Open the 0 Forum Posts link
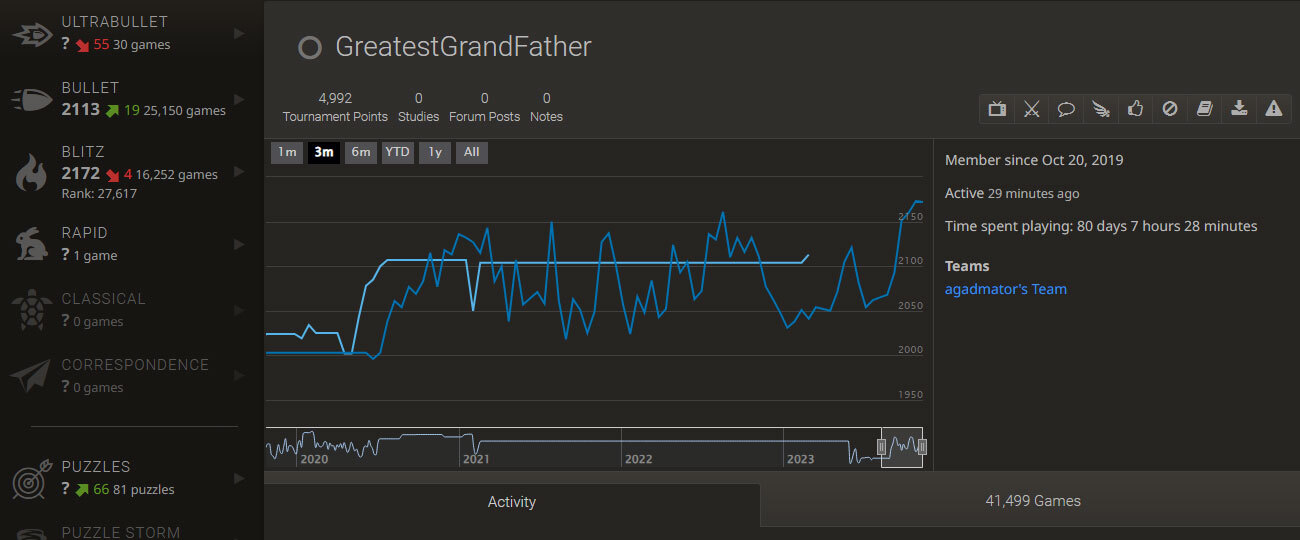The height and width of the screenshot is (540, 1300). tap(484, 107)
